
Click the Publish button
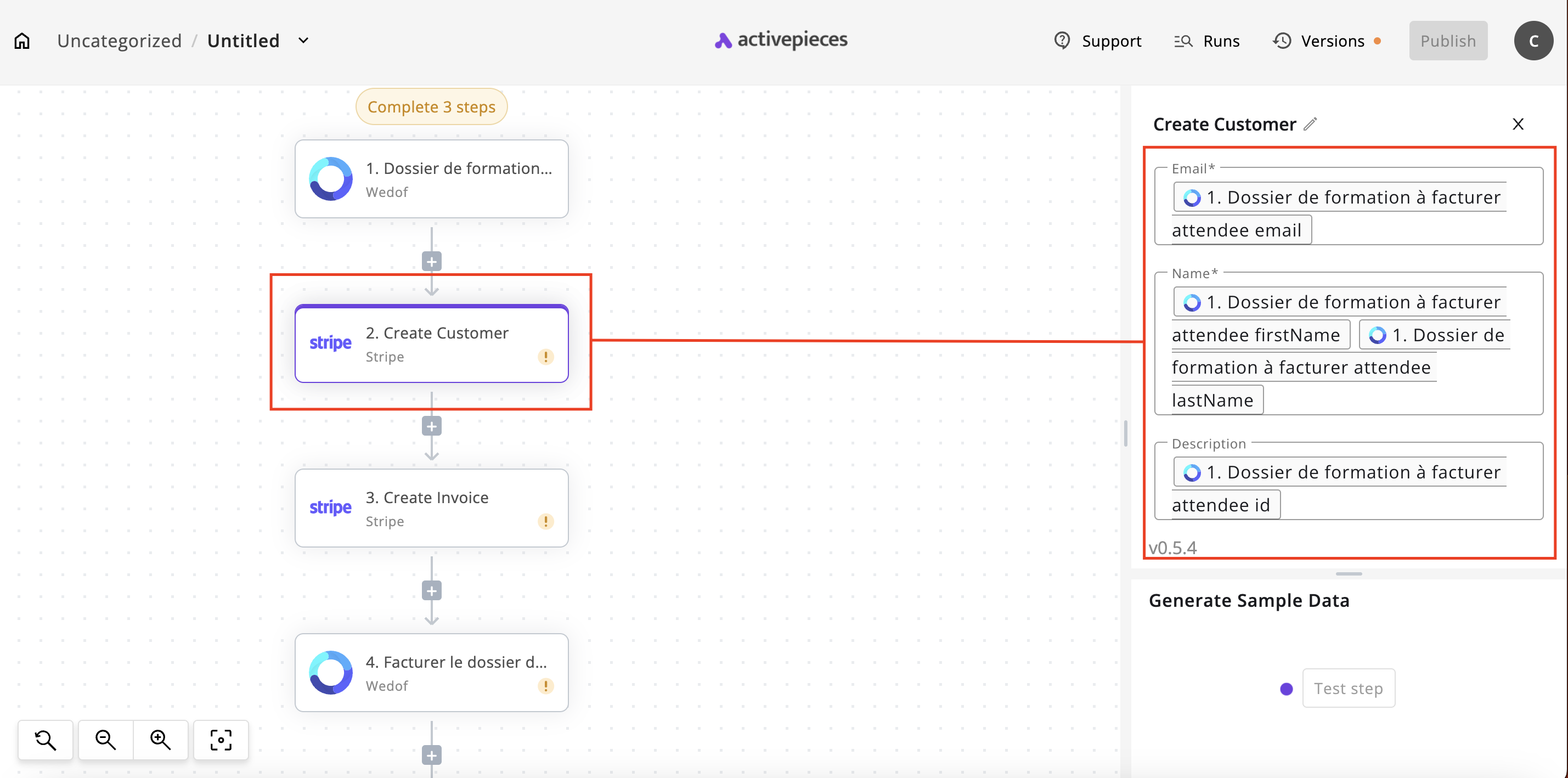(1447, 41)
